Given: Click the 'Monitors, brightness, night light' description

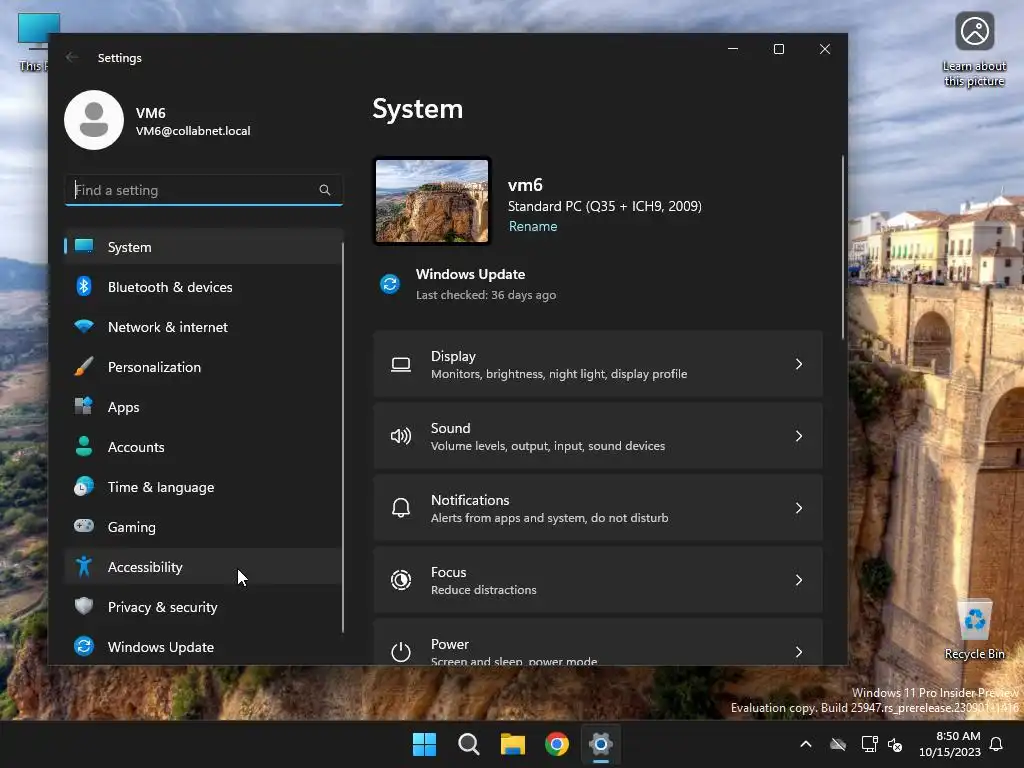Looking at the screenshot, I should tap(559, 374).
